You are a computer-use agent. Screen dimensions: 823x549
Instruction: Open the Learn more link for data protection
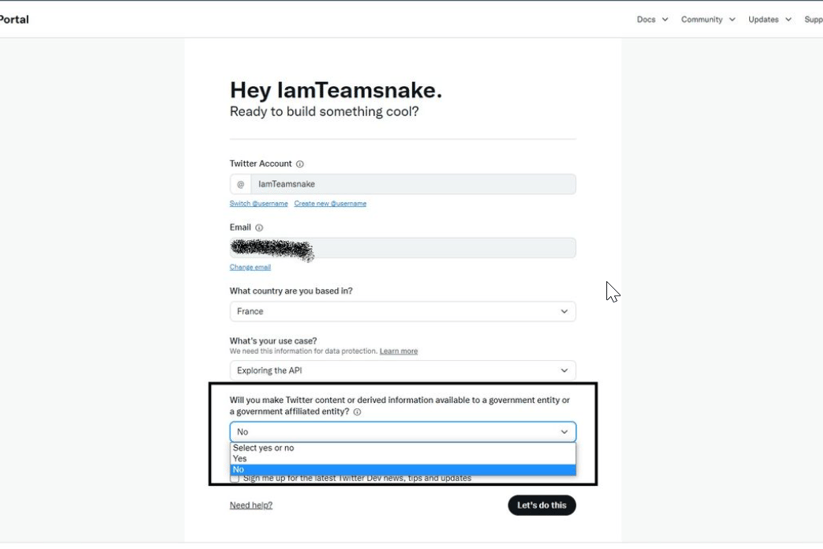(x=398, y=351)
